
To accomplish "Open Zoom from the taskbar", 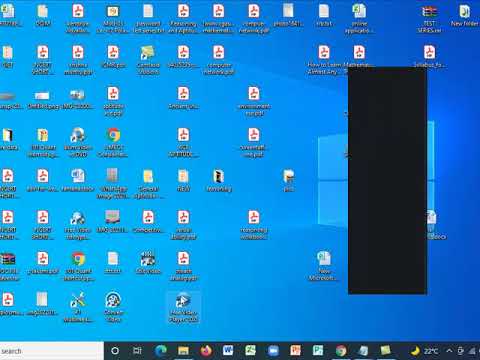I will [273, 351].
